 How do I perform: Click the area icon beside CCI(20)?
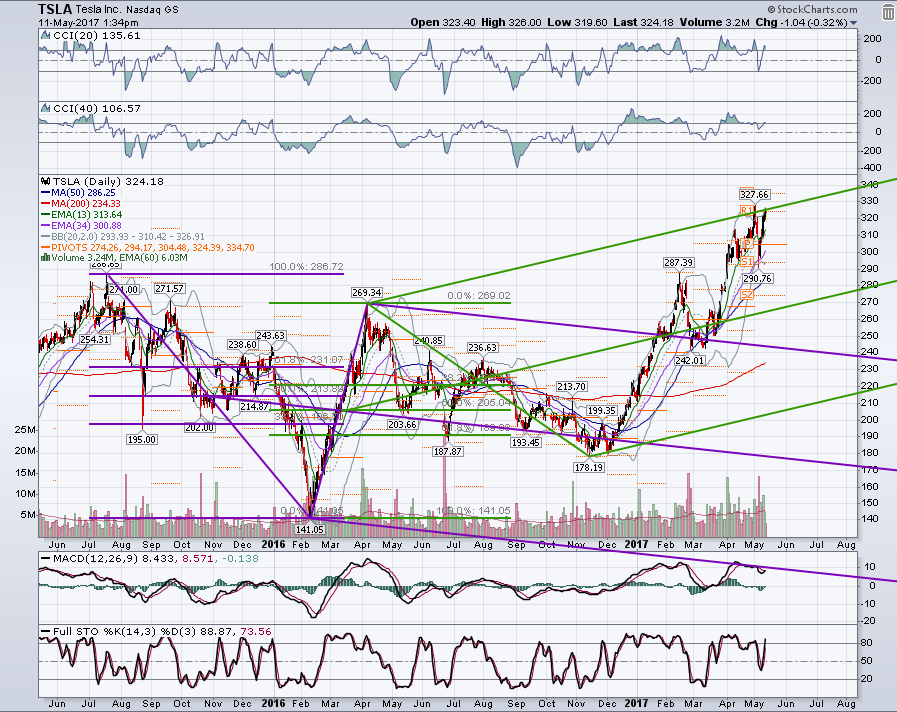click(46, 35)
